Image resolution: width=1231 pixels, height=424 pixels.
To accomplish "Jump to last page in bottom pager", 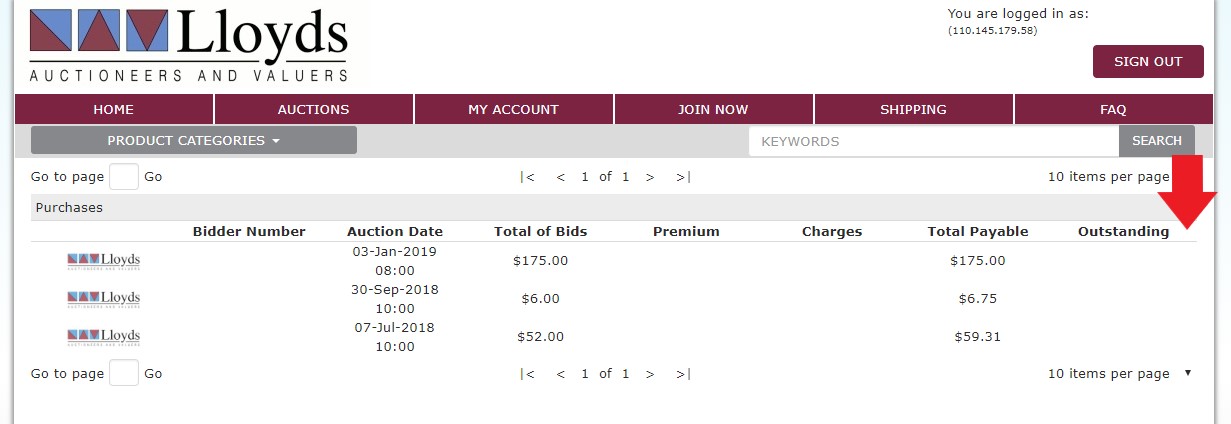I will coord(683,374).
